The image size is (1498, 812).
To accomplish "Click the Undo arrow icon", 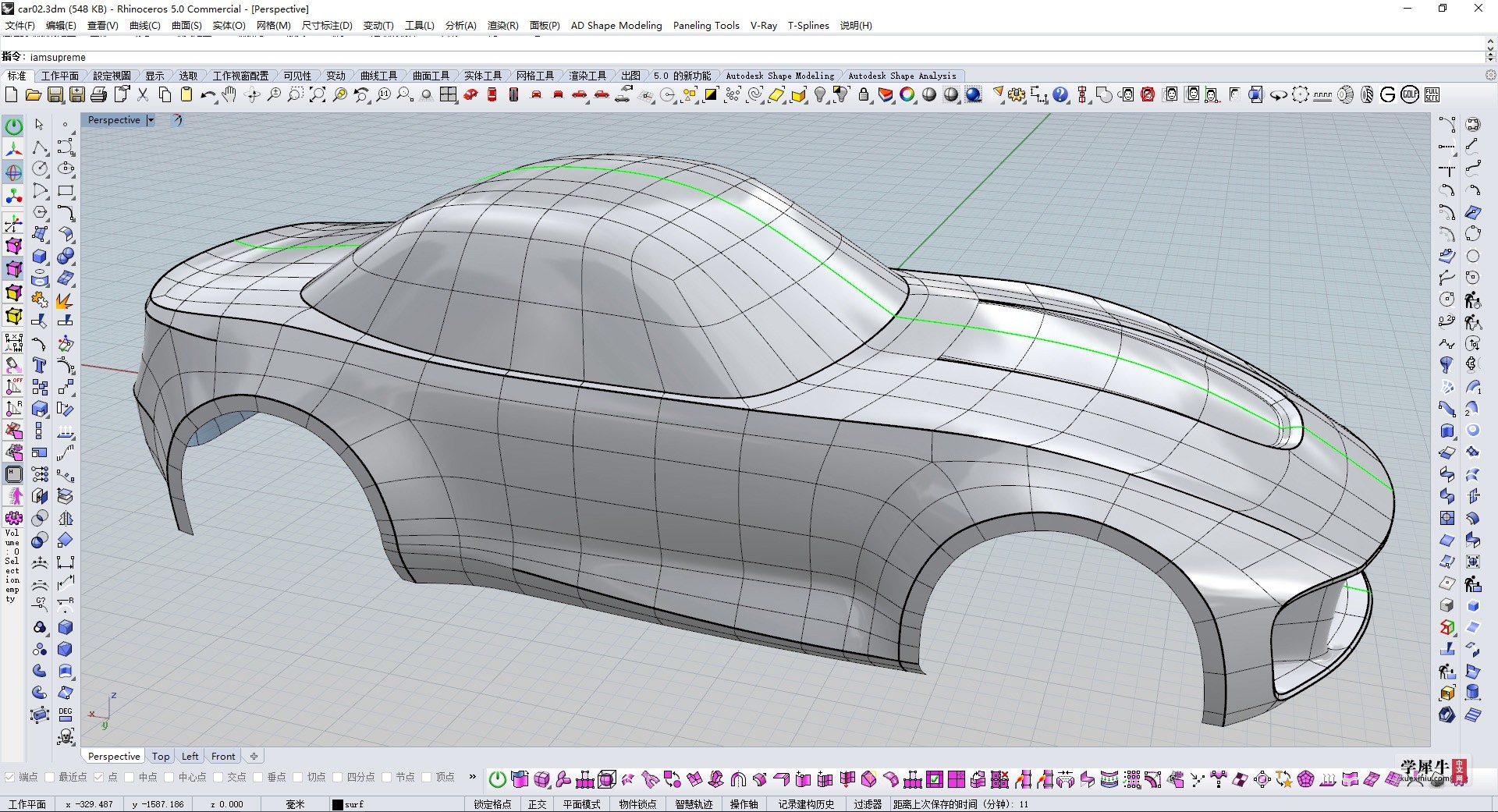I will tap(208, 95).
